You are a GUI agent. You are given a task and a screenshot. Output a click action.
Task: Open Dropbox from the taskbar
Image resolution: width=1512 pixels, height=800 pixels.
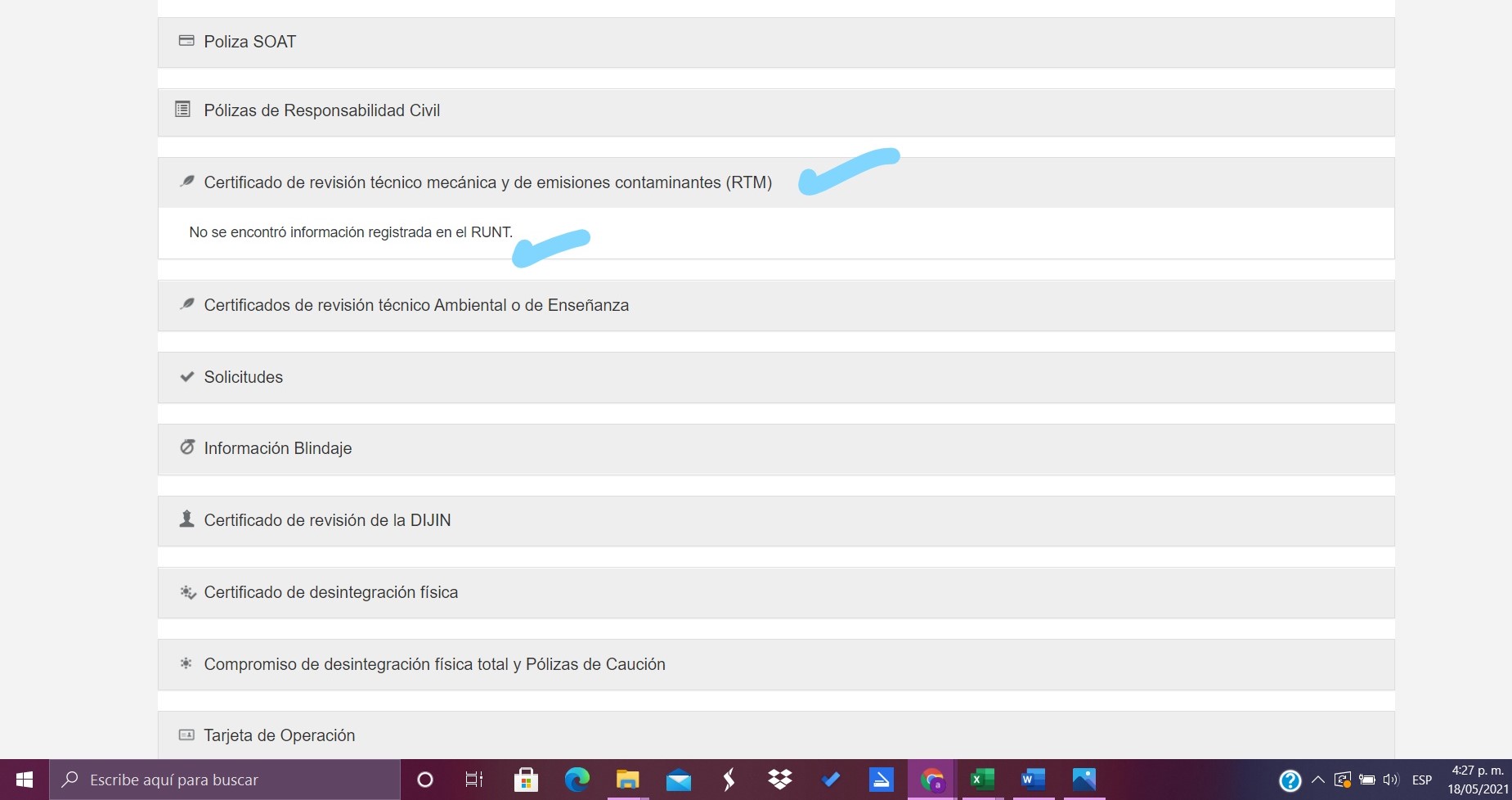point(779,780)
